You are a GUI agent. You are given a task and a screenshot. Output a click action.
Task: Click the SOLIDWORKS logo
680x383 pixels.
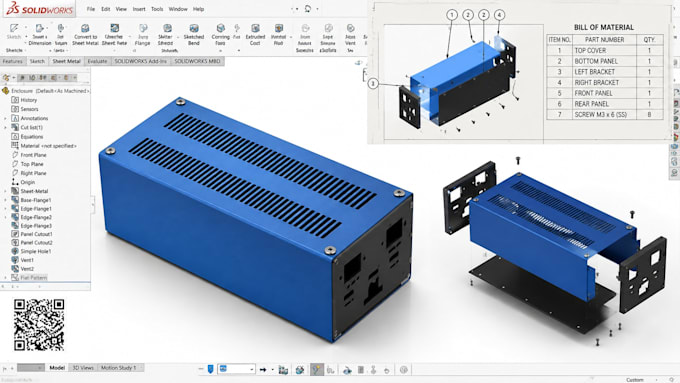[39, 9]
